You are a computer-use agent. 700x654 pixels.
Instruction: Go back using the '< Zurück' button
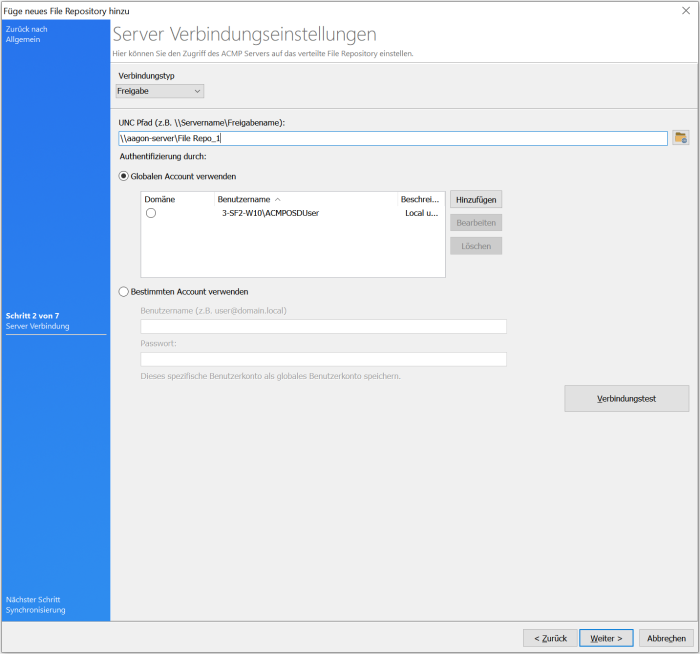tap(550, 638)
